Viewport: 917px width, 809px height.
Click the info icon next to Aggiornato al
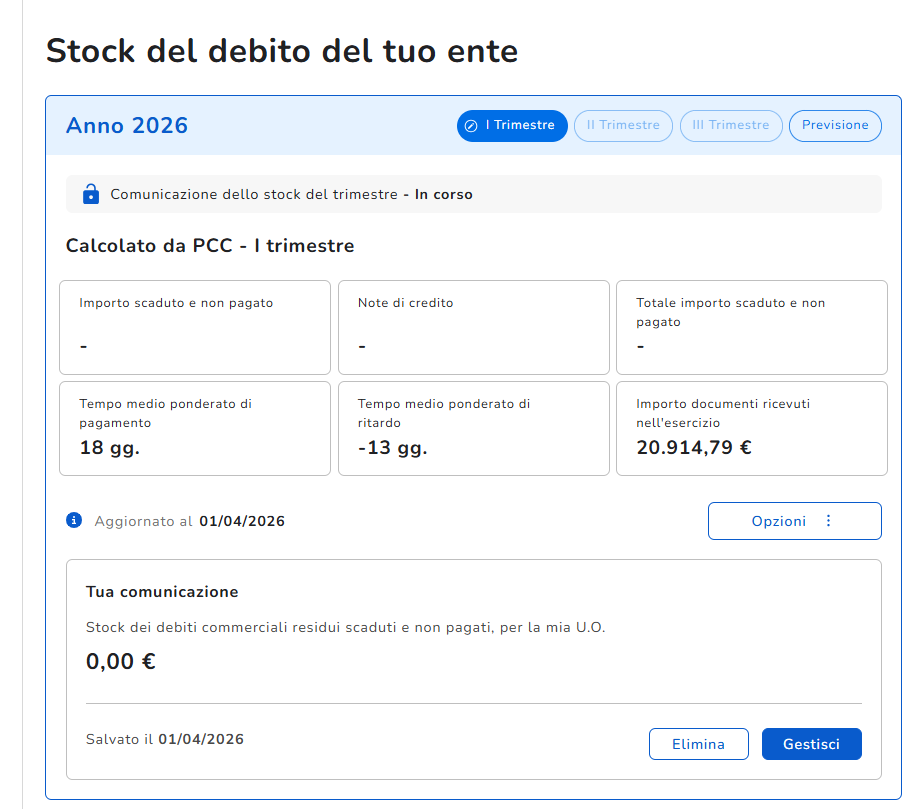point(74,520)
